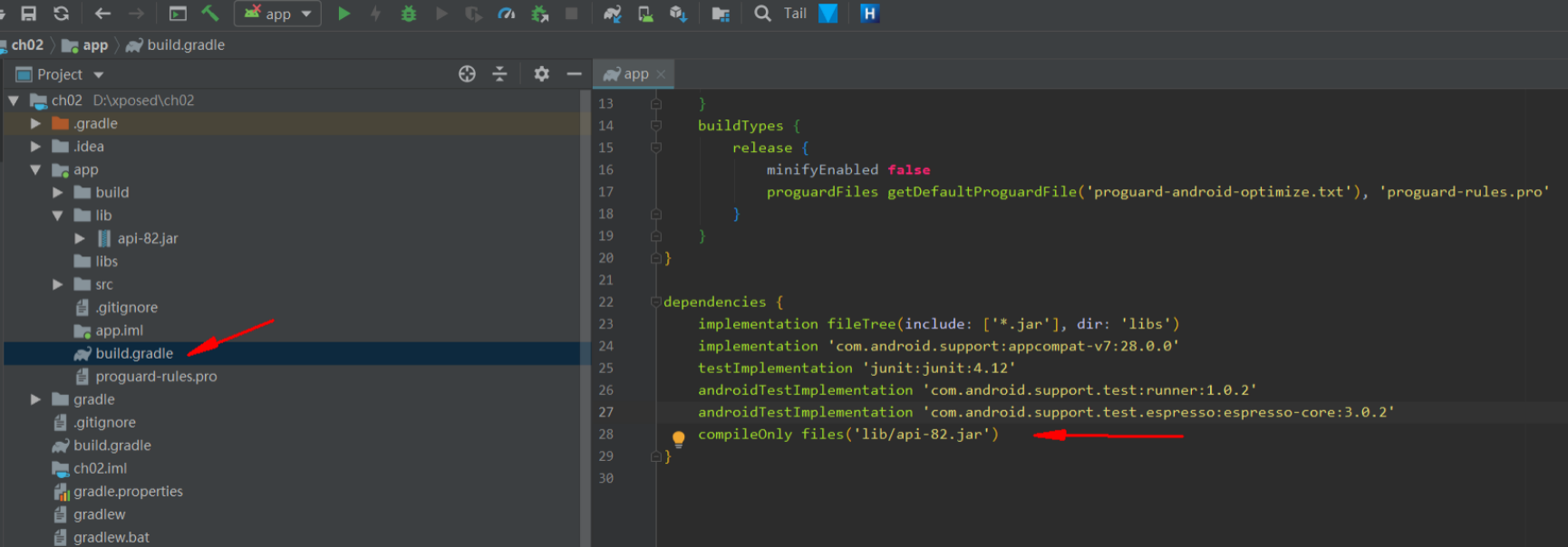Click line number 28 in gutter

[605, 434]
